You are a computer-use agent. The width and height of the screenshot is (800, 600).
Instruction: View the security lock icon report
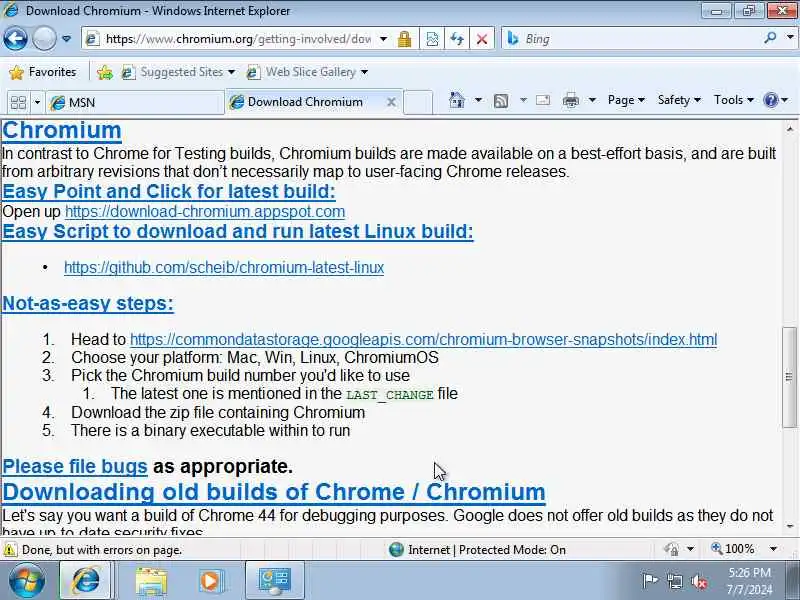tap(405, 39)
